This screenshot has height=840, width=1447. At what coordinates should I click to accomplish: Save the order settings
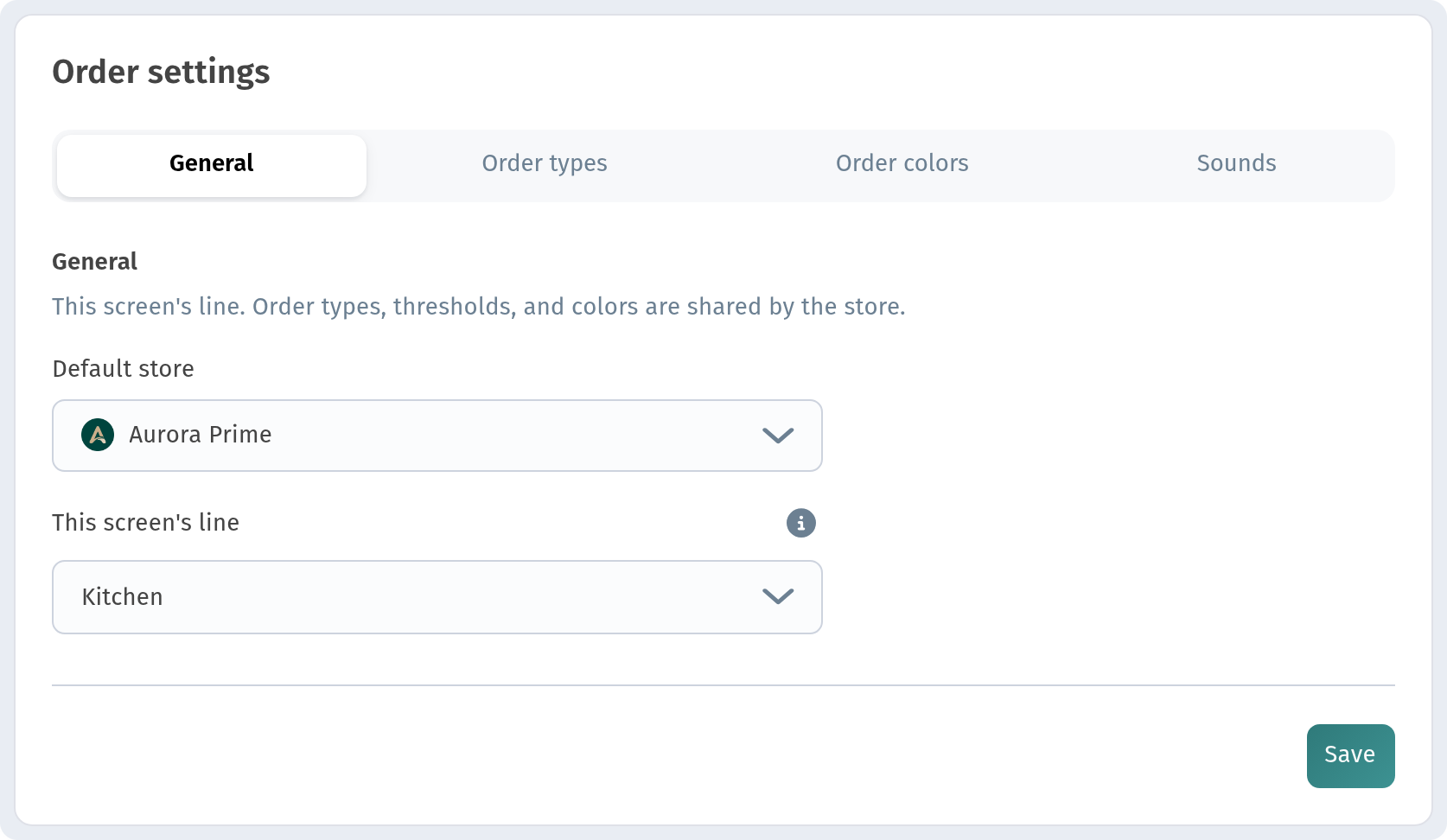[x=1350, y=755]
